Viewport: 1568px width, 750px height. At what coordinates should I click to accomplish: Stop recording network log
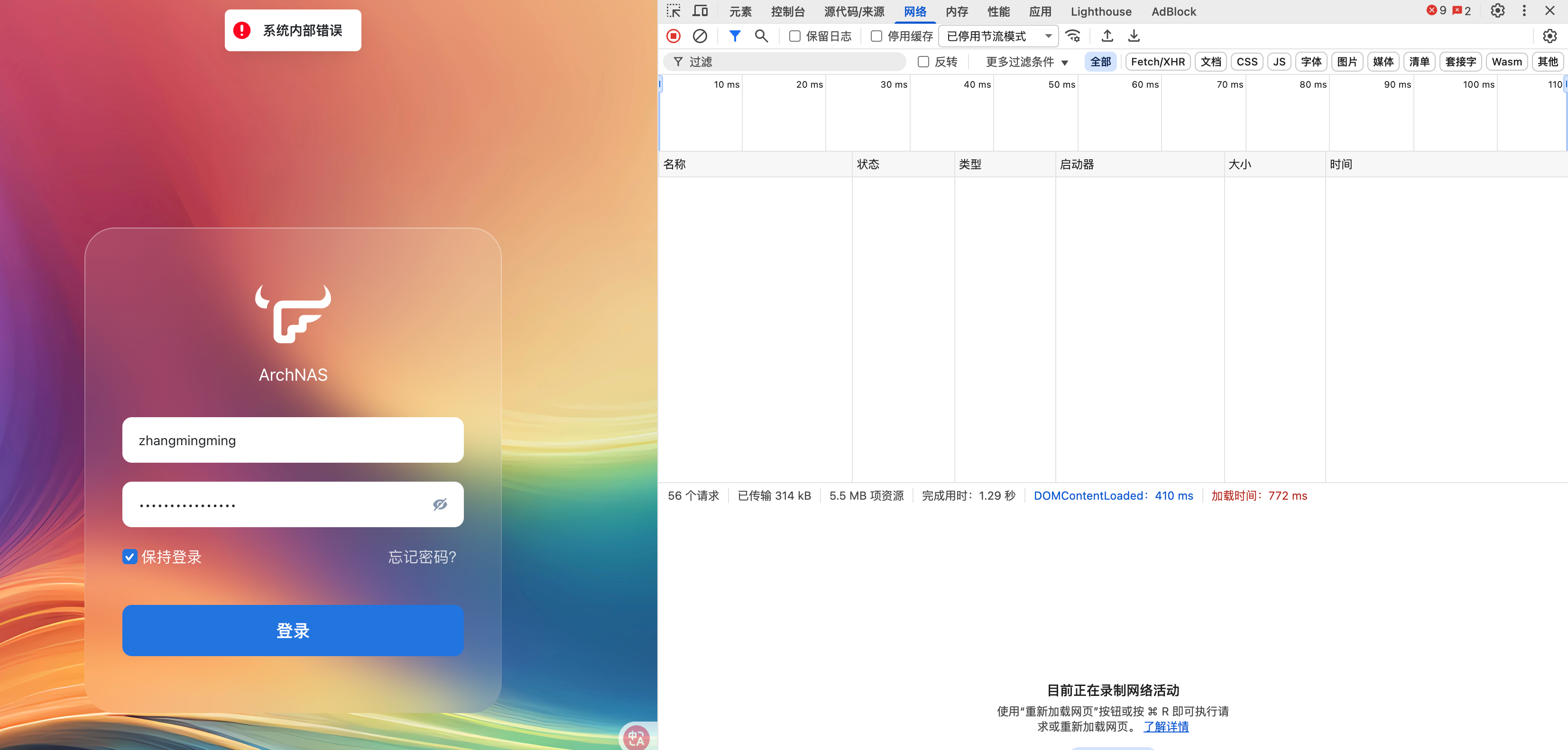tap(673, 36)
